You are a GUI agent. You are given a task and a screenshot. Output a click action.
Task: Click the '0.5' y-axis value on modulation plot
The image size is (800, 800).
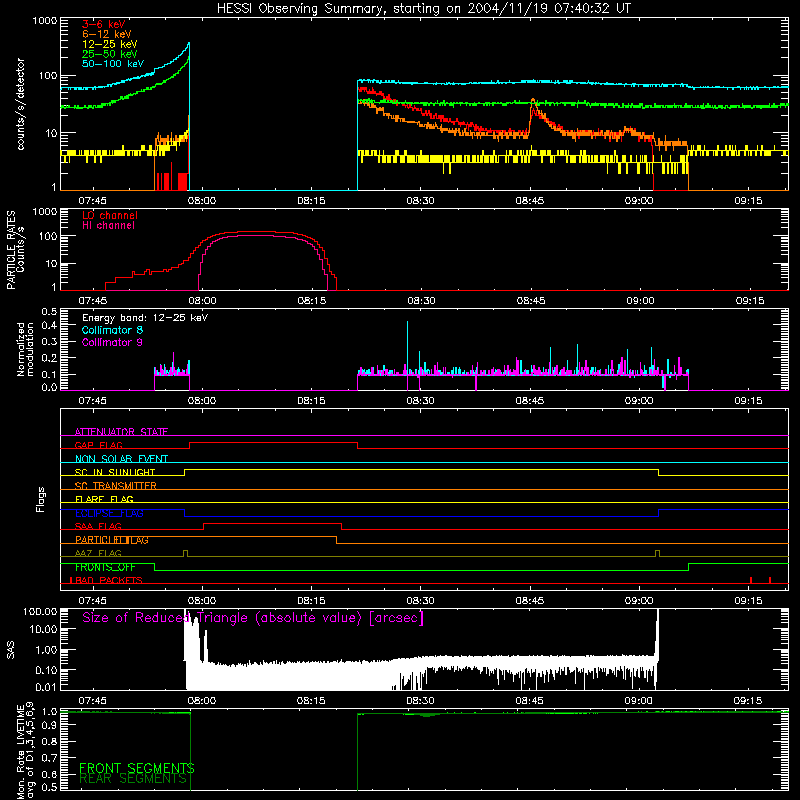point(49,311)
